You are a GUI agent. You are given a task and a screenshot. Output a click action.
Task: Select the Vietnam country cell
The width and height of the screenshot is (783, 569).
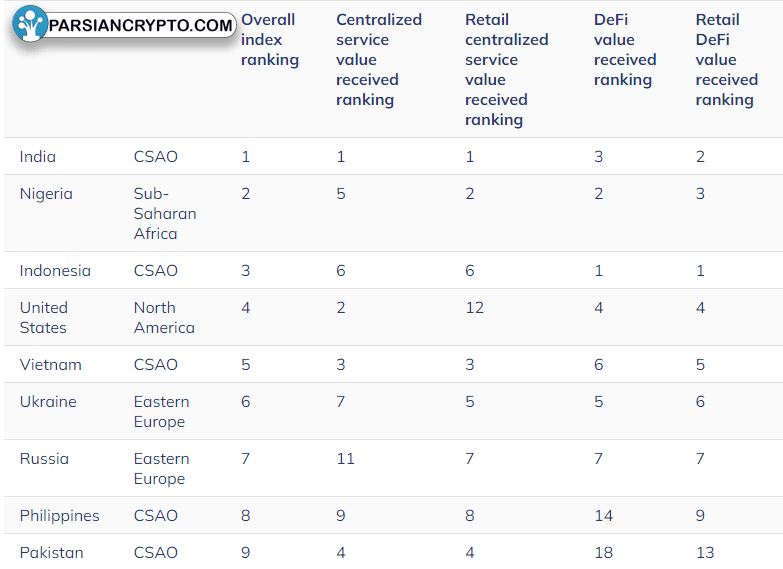click(50, 364)
